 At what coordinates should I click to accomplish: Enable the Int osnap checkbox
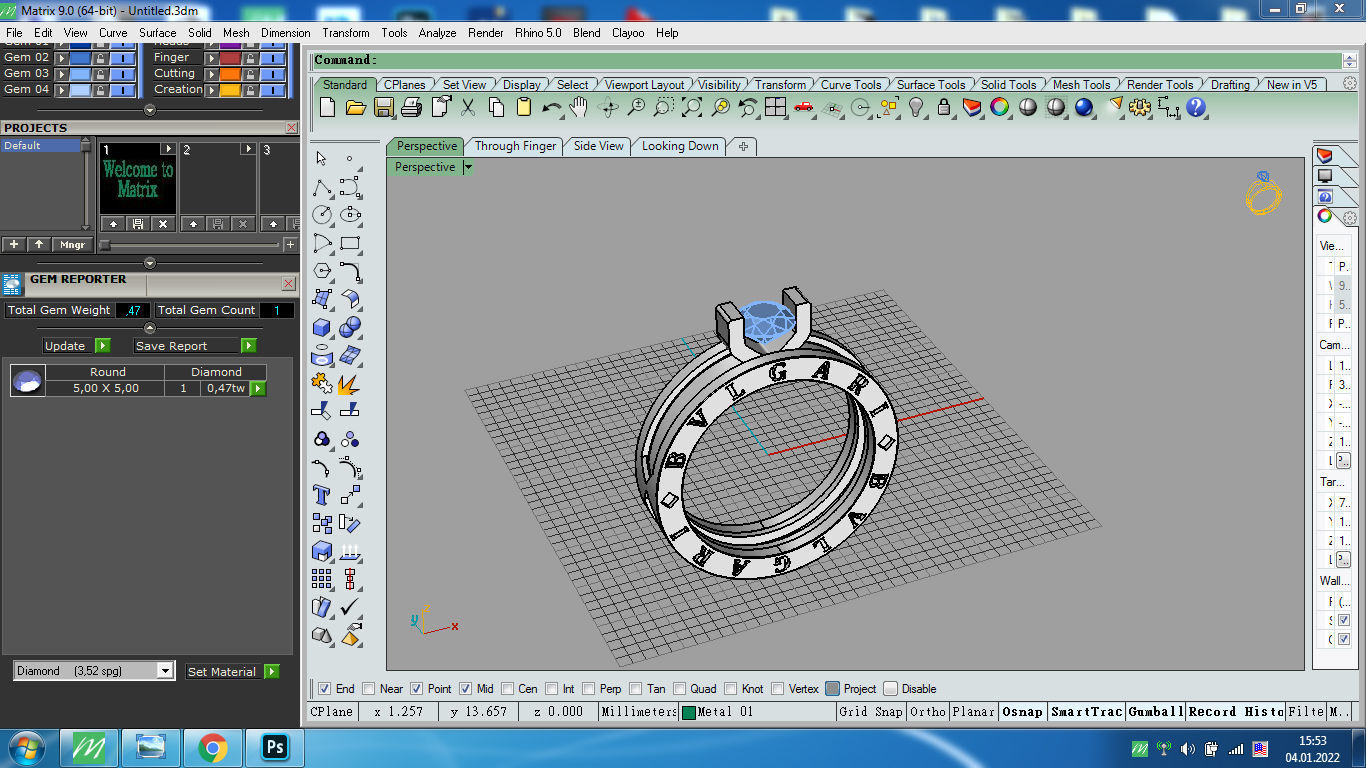[552, 689]
